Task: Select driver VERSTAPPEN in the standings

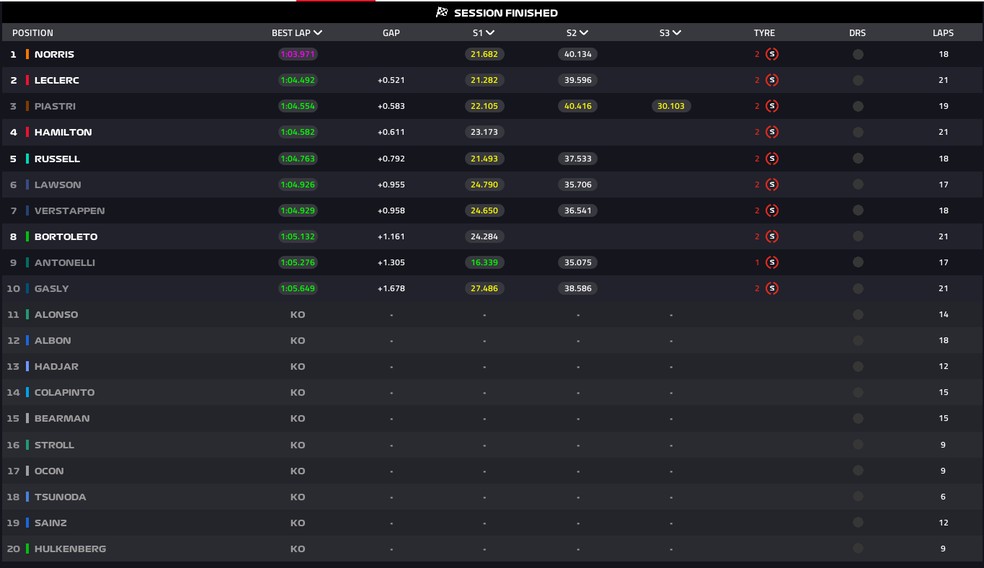Action: [70, 211]
